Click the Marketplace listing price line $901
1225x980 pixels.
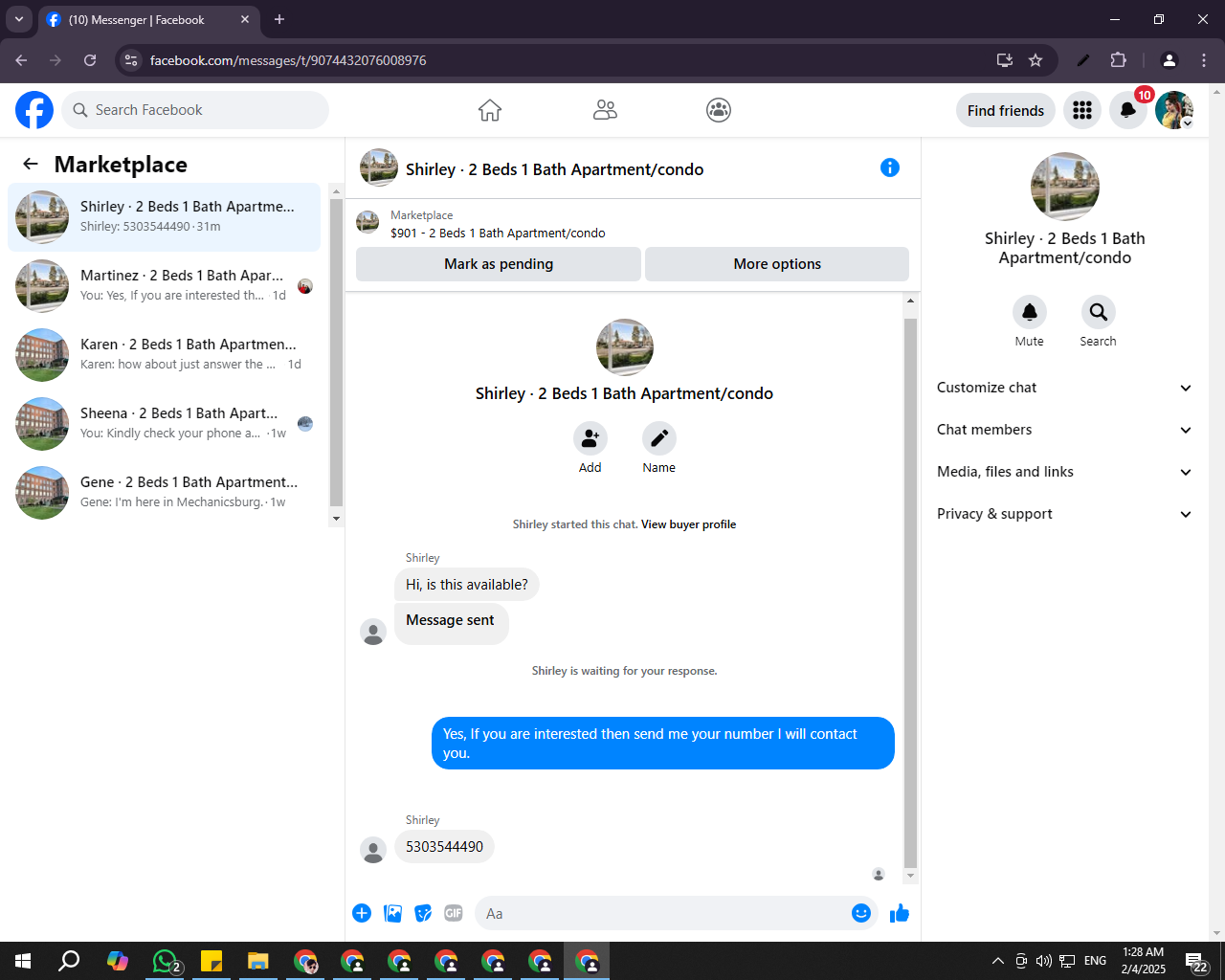click(x=498, y=233)
